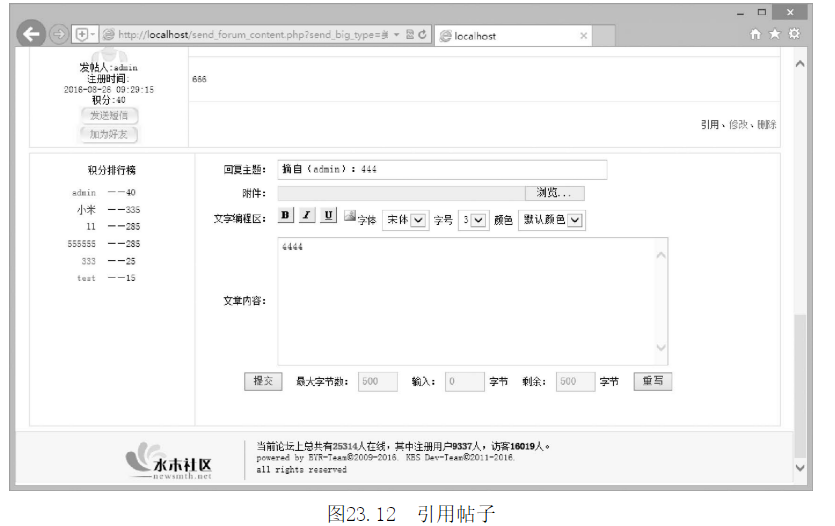Go back with the browser back arrow

click(32, 35)
